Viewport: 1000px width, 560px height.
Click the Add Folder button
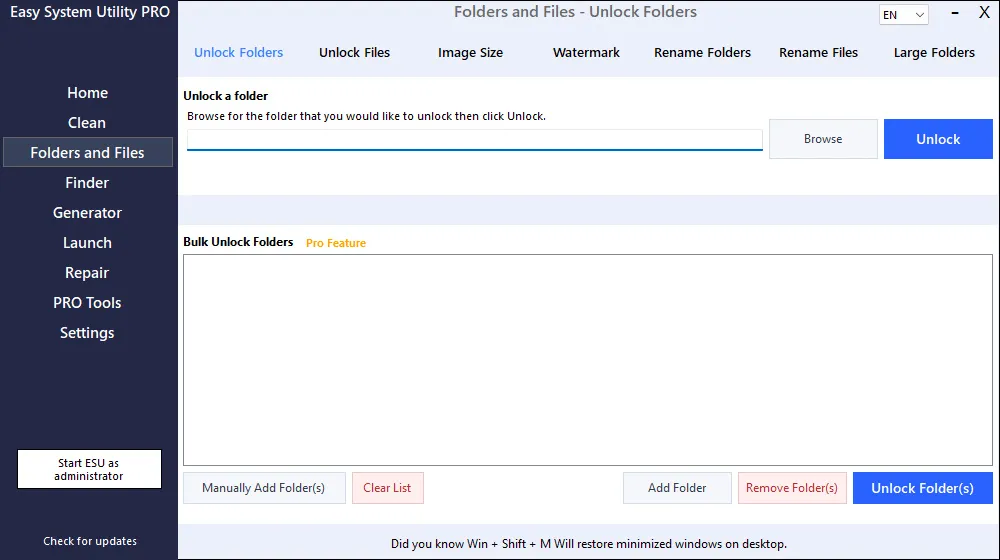click(x=677, y=488)
